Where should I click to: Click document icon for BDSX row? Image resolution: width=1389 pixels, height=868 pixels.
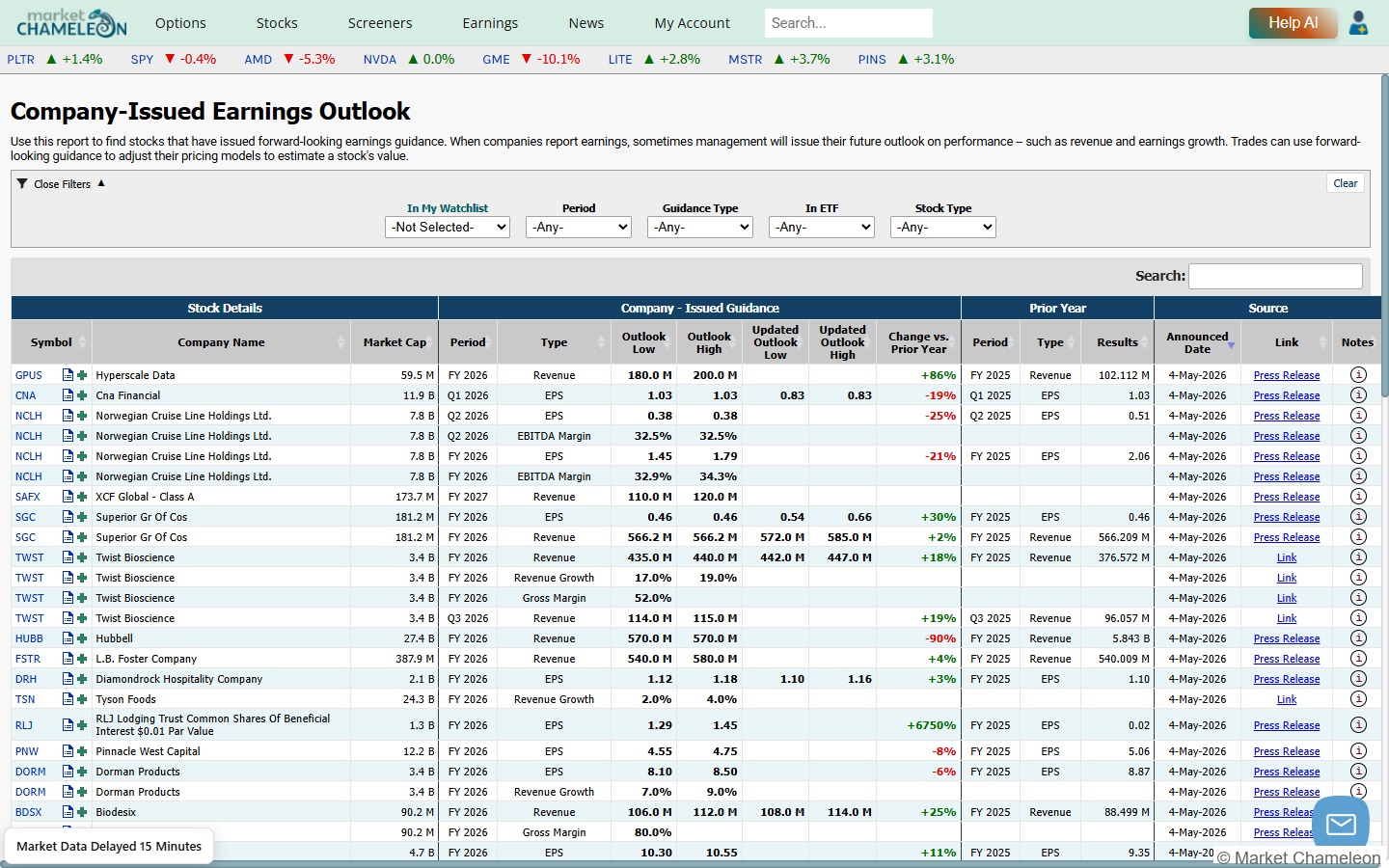tap(68, 812)
